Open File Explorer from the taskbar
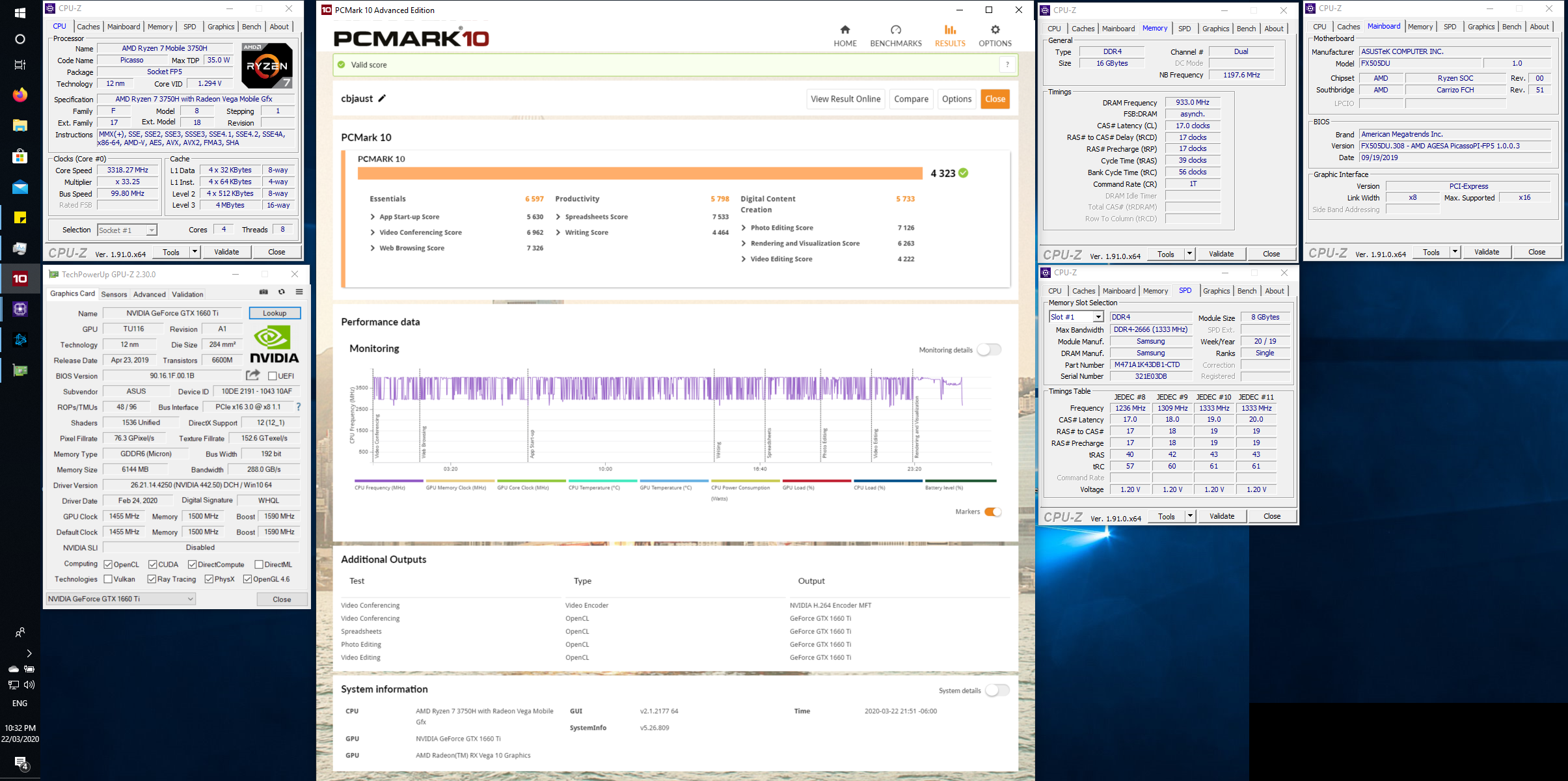This screenshot has width=1568, height=781. click(x=20, y=126)
